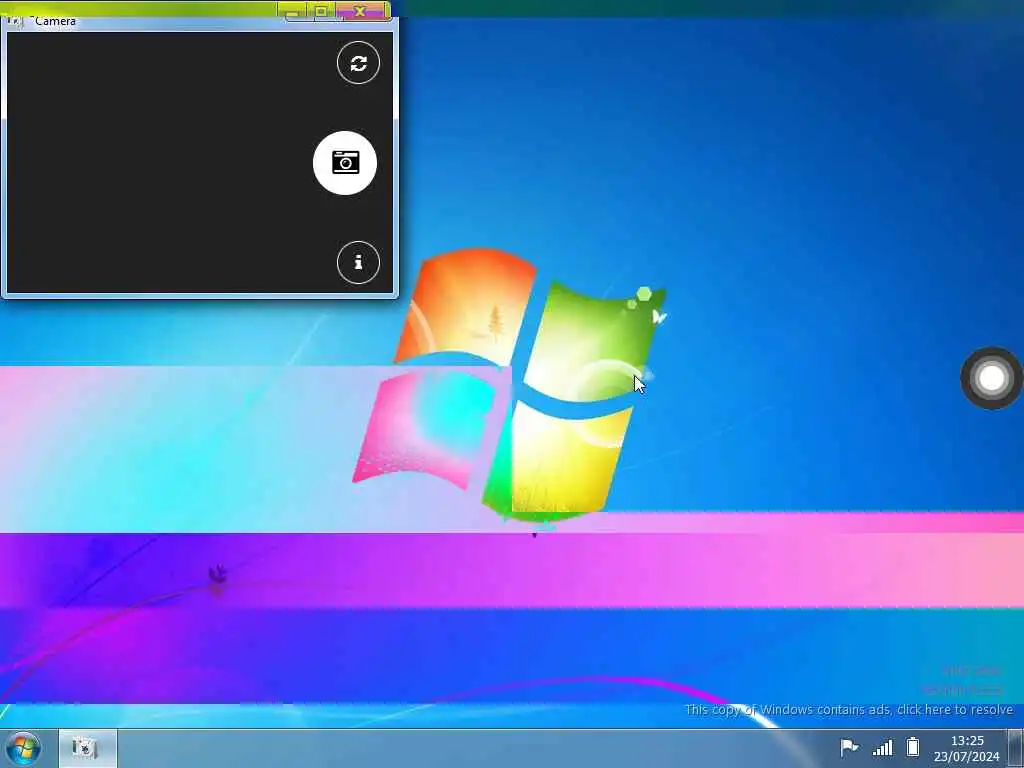Click the Windows contains ads resolve notice
The height and width of the screenshot is (768, 1024).
(x=849, y=710)
